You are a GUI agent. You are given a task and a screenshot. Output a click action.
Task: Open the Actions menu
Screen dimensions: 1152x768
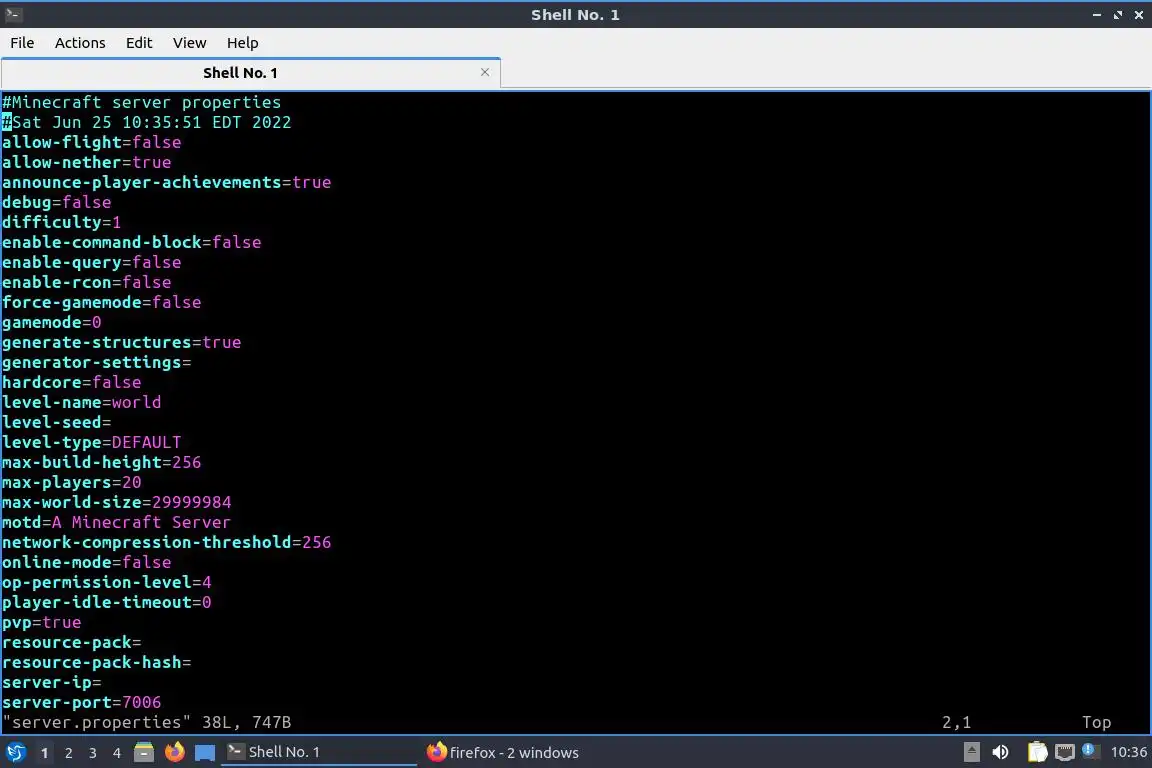(x=80, y=43)
